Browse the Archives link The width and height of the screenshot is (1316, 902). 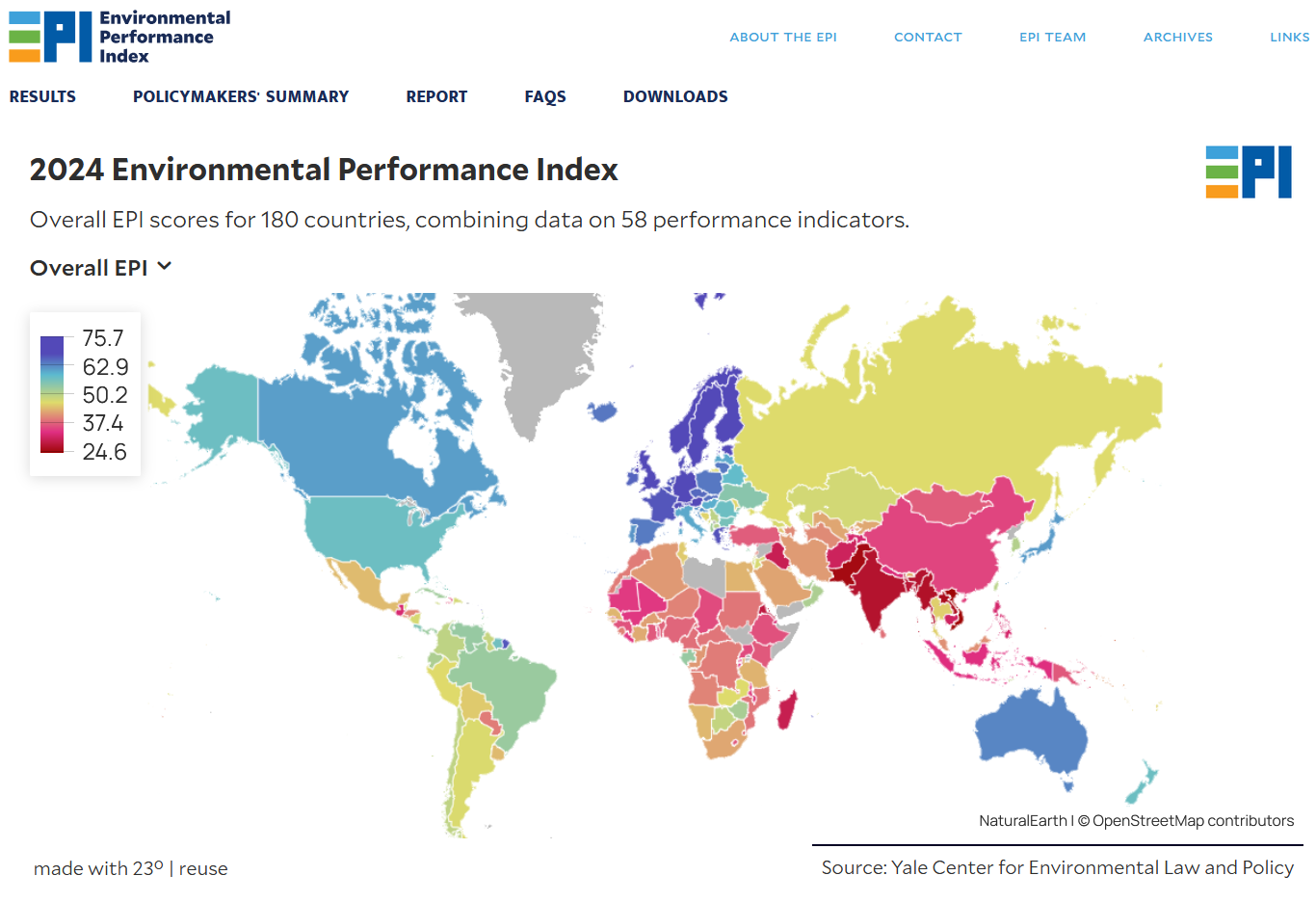tap(1177, 37)
